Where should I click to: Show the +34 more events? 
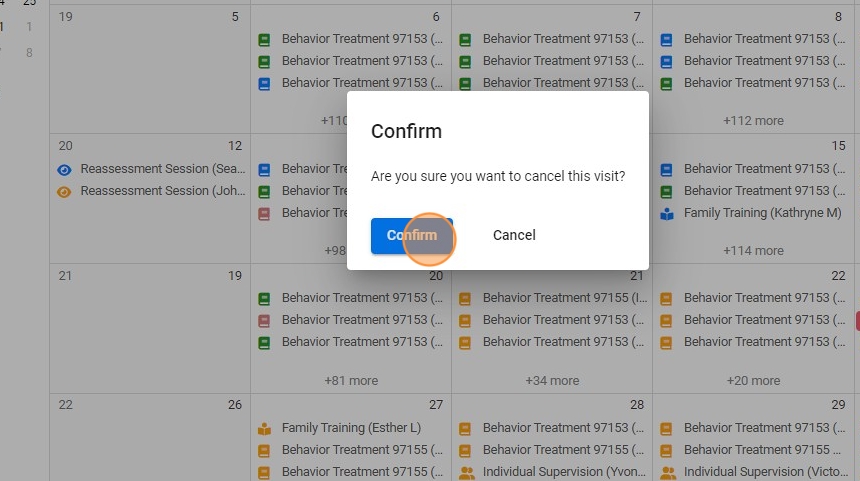click(x=552, y=381)
